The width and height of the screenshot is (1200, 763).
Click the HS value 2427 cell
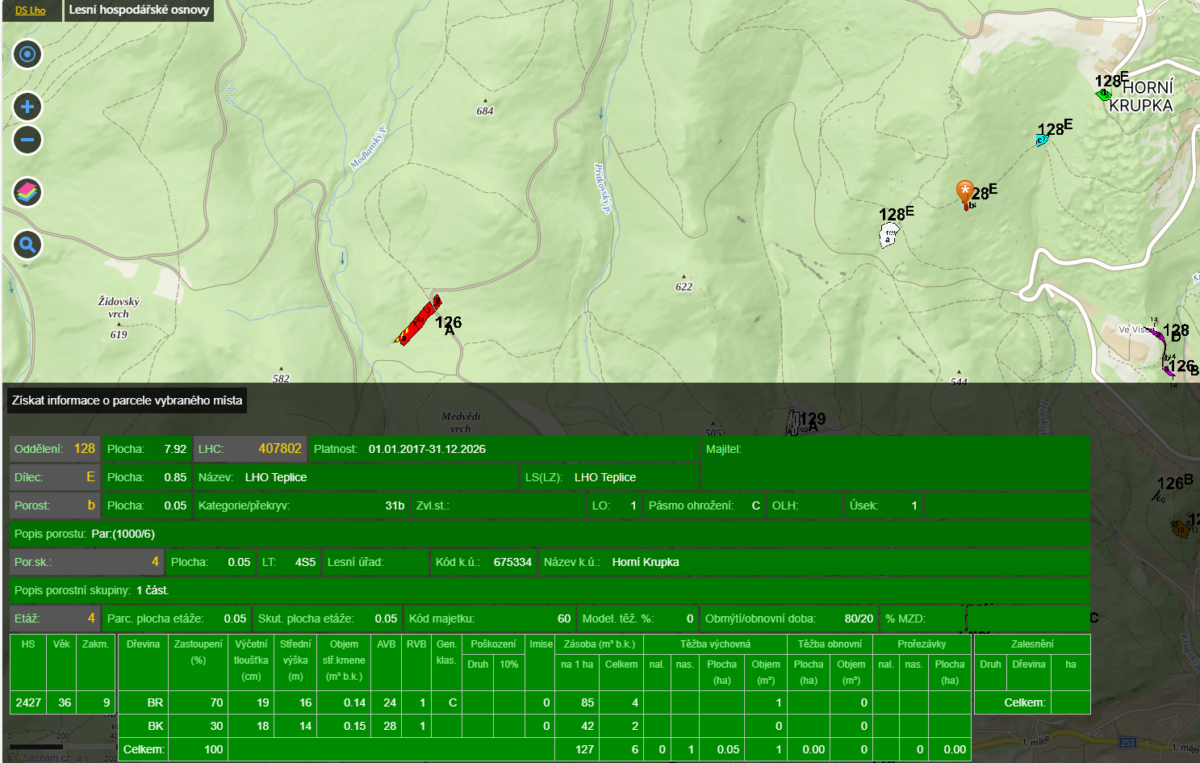(28, 702)
